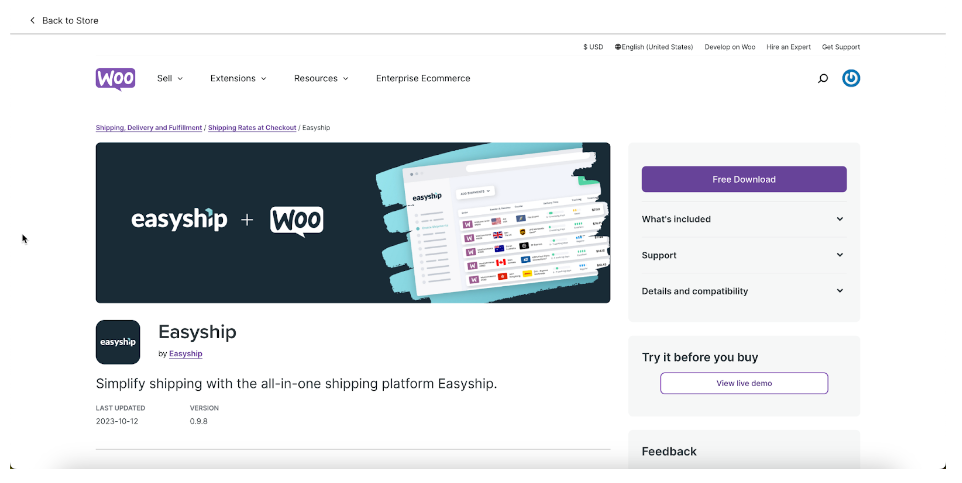Click the version value 0.9.8
This screenshot has height=483, width=962.
click(198, 421)
